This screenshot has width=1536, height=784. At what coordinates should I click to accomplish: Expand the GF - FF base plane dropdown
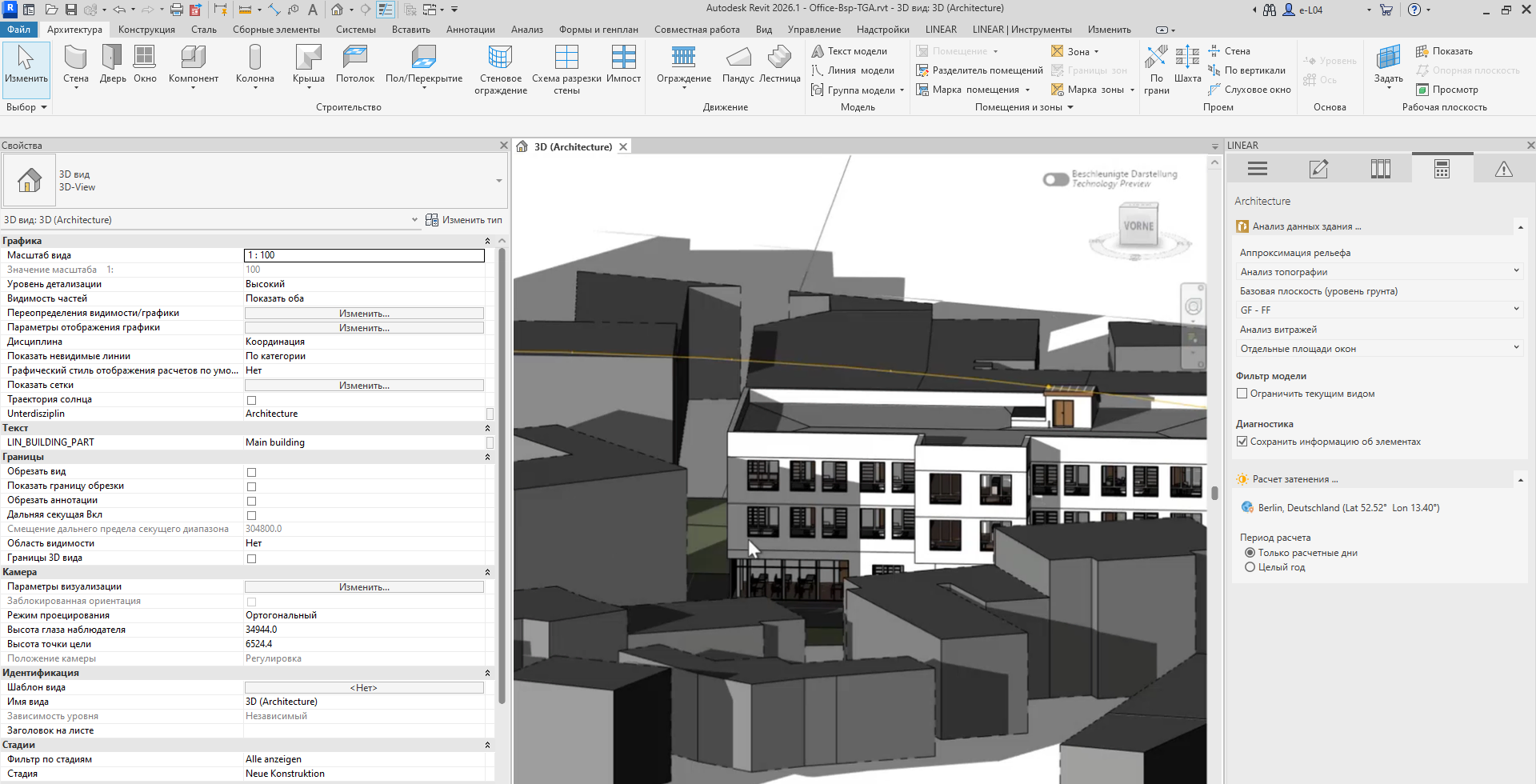coord(1378,310)
